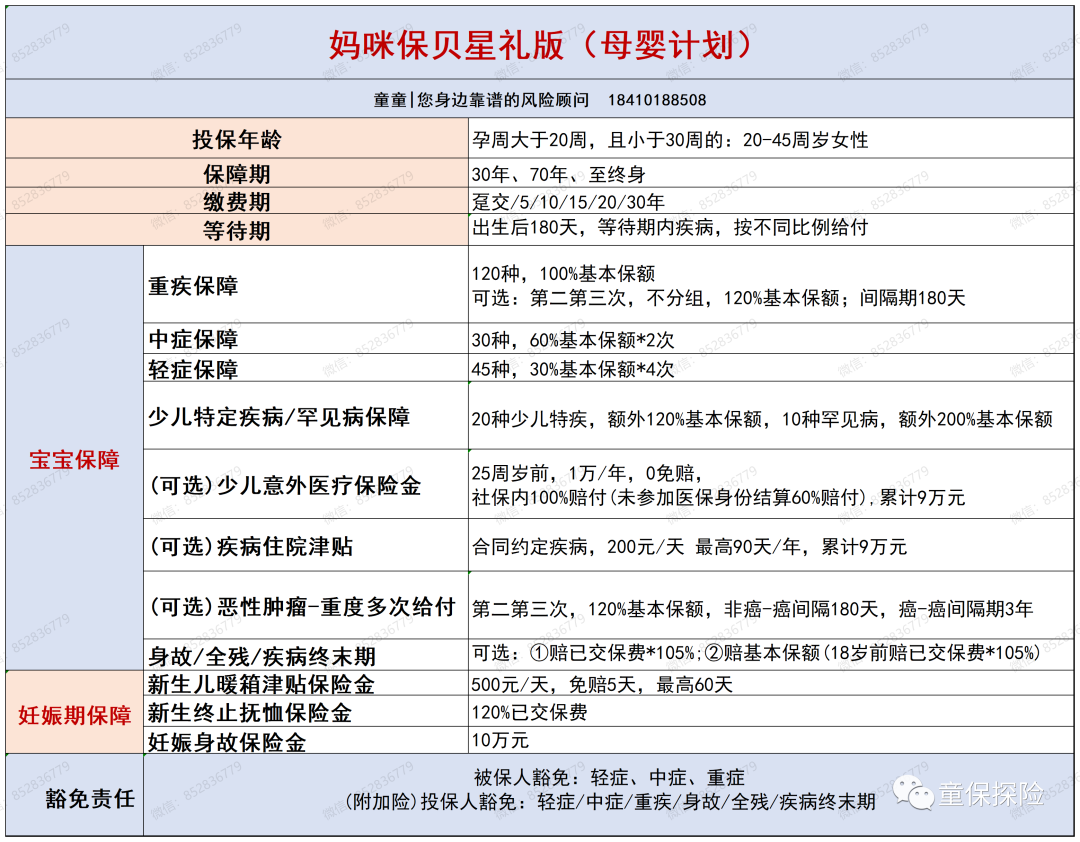Click the cell starting '20种少儿特疾，额外120%基本保额'
Viewport: 1080px width, 842px height.
[x=771, y=415]
